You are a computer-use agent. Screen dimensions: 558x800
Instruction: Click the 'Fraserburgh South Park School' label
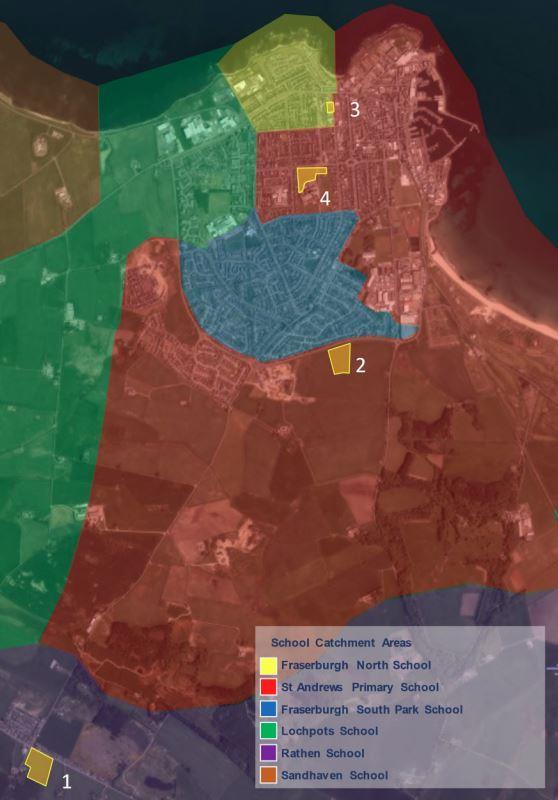(x=372, y=710)
